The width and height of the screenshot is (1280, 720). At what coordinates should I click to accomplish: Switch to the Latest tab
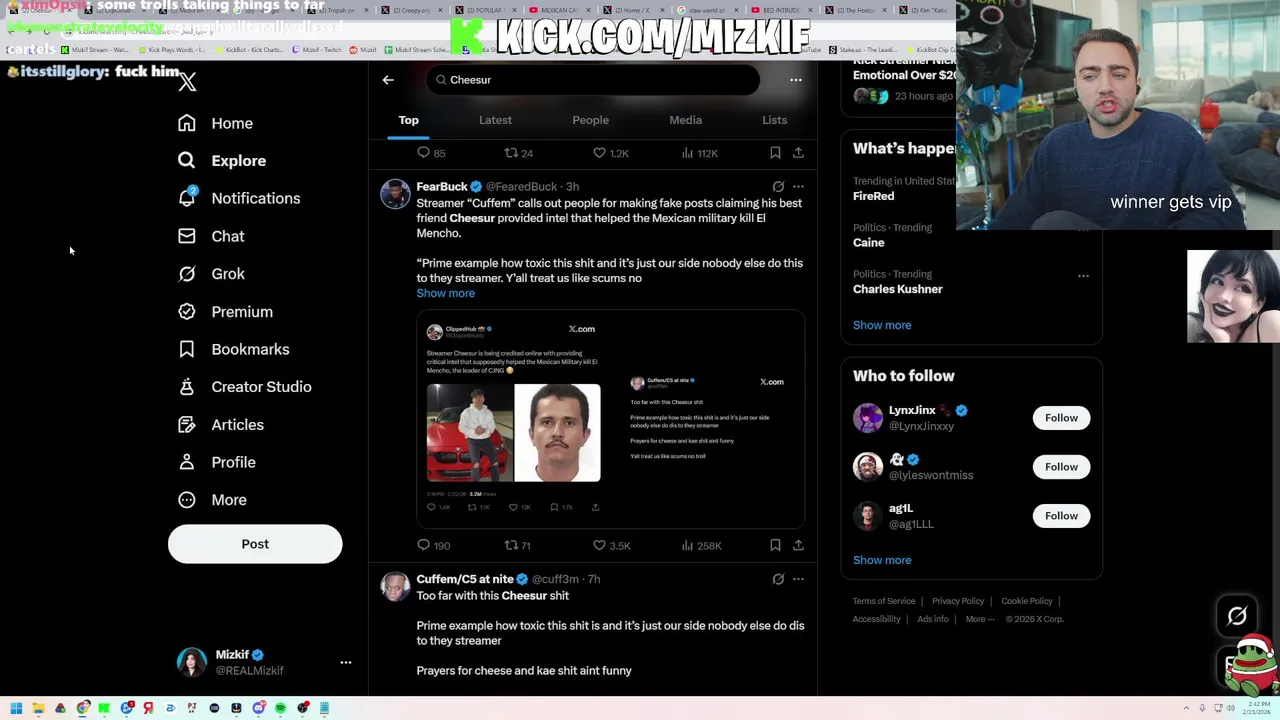[x=495, y=120]
